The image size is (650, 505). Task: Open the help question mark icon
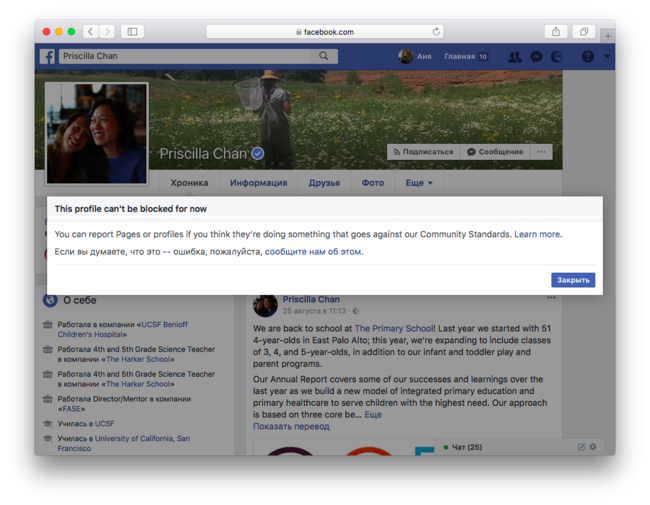587,57
